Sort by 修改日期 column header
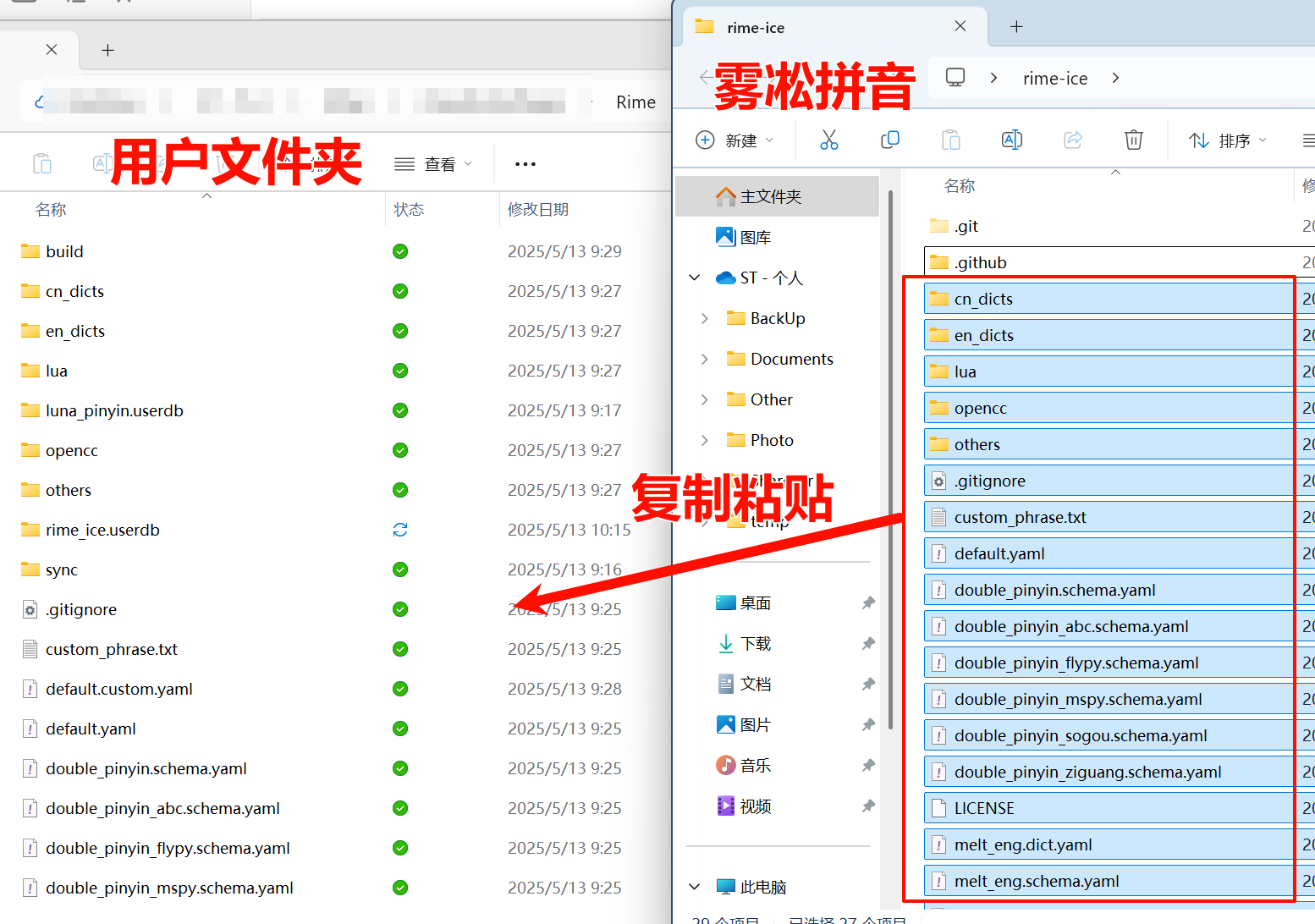The width and height of the screenshot is (1315, 924). [x=538, y=210]
